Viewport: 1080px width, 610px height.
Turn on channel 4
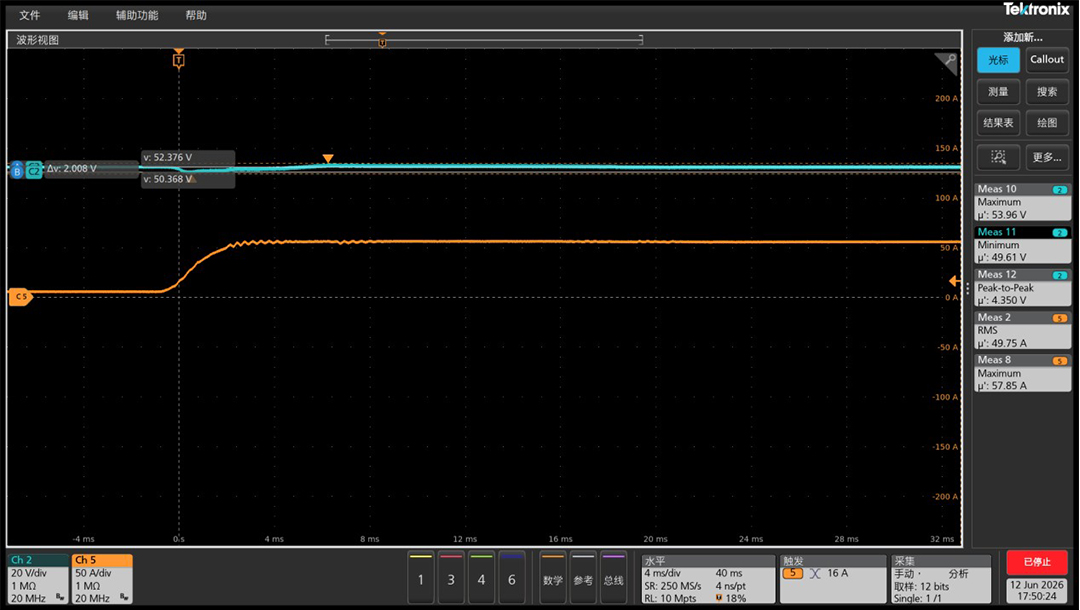[x=481, y=578]
